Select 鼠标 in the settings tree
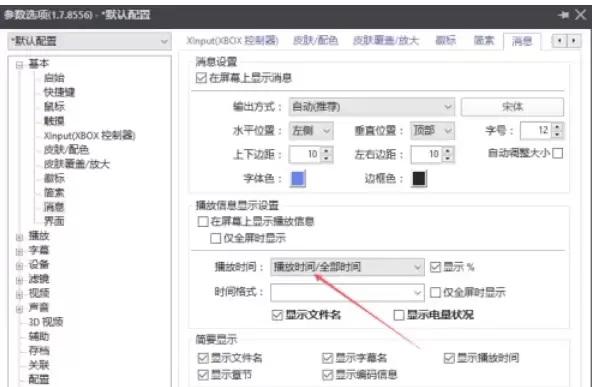The image size is (592, 387). click(54, 106)
